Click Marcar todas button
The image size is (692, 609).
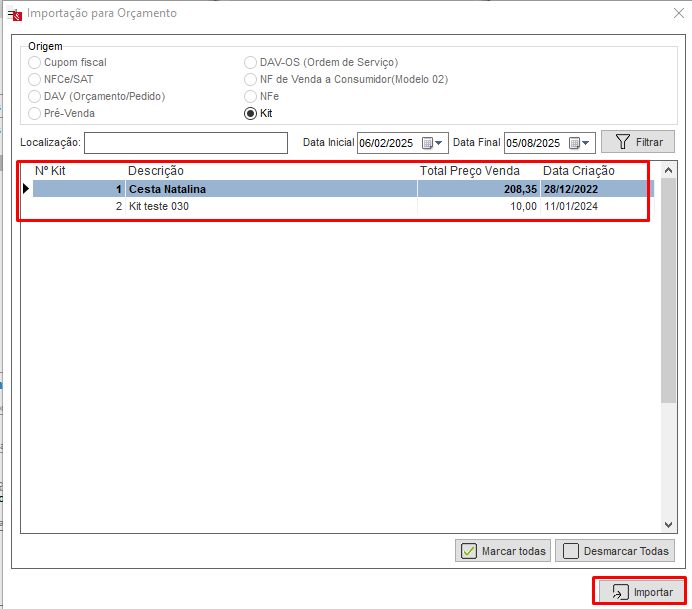[503, 551]
